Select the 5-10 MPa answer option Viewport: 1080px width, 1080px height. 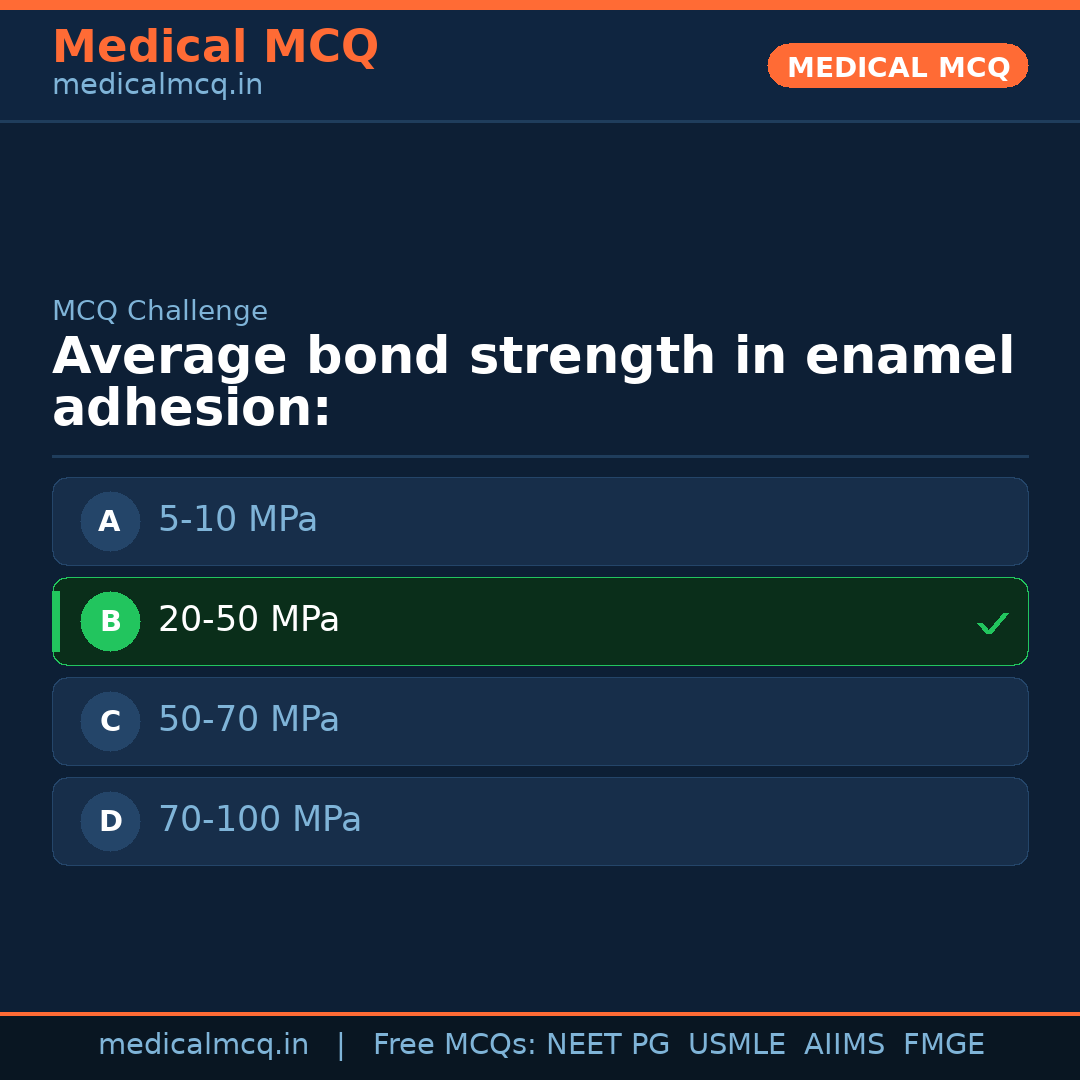(x=540, y=521)
